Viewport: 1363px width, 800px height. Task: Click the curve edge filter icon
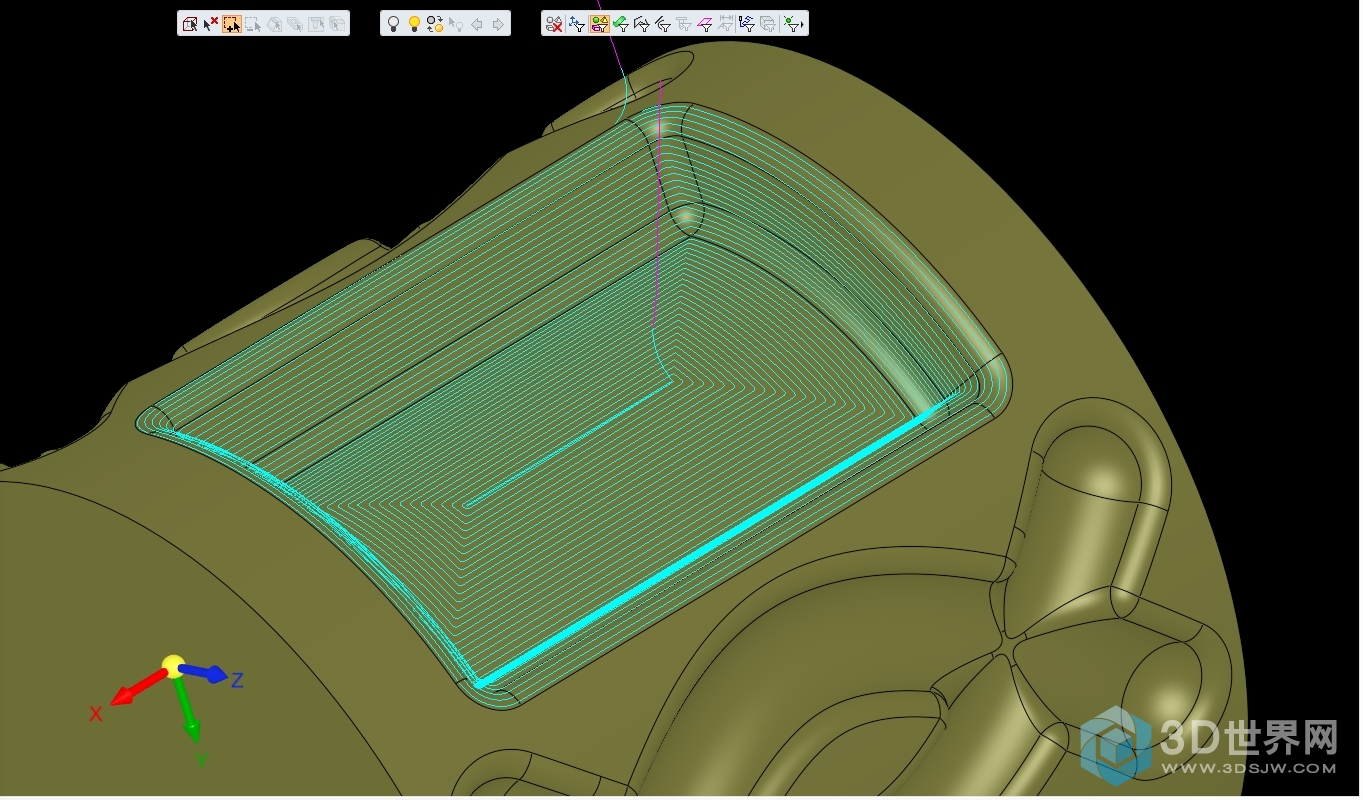coord(663,24)
